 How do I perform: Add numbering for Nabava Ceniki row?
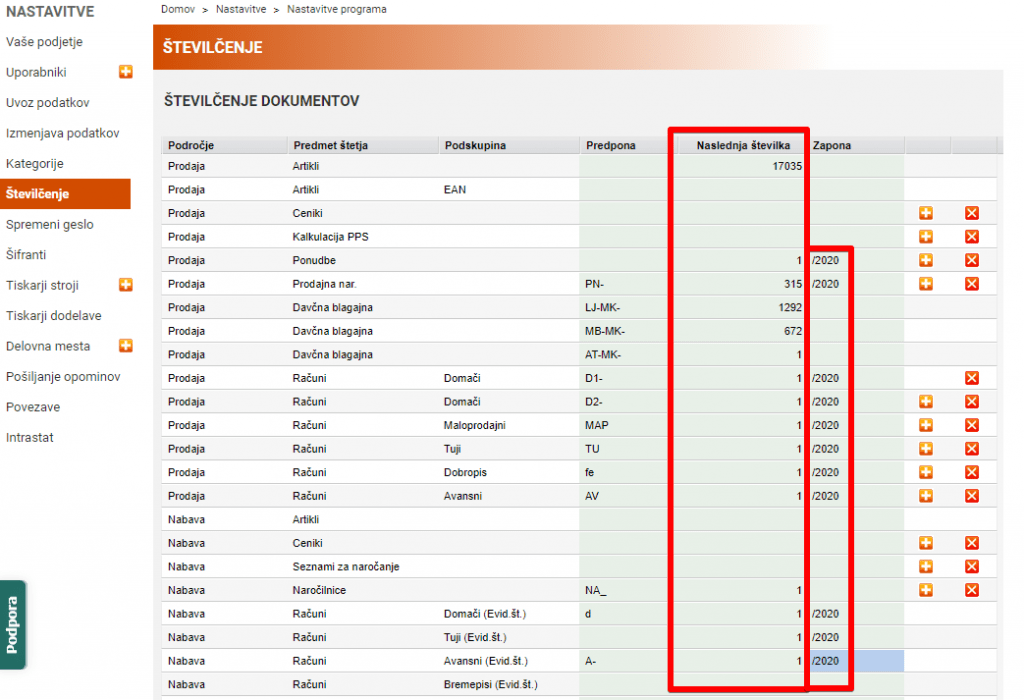click(x=926, y=543)
